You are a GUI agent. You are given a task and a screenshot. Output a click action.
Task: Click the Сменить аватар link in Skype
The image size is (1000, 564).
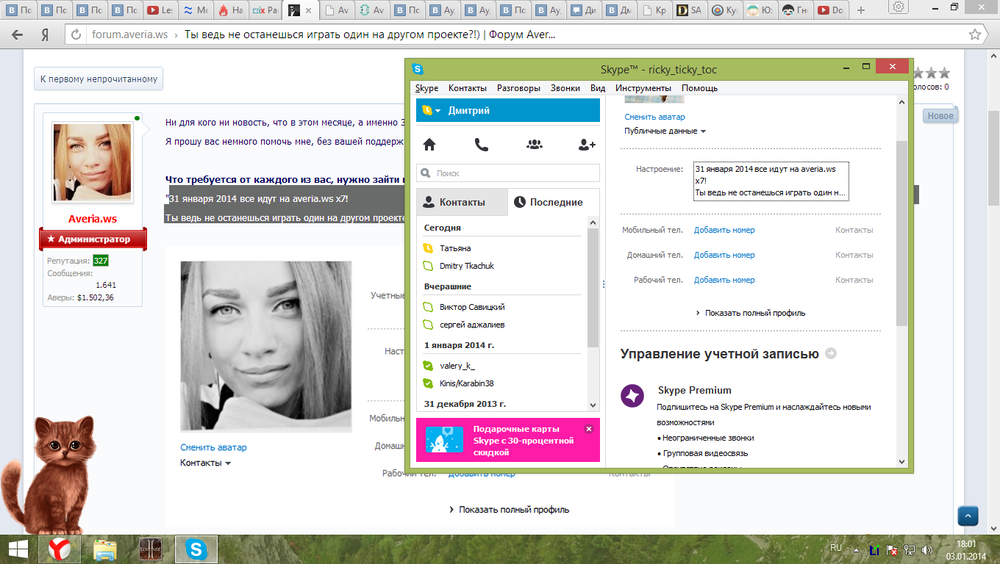[655, 117]
